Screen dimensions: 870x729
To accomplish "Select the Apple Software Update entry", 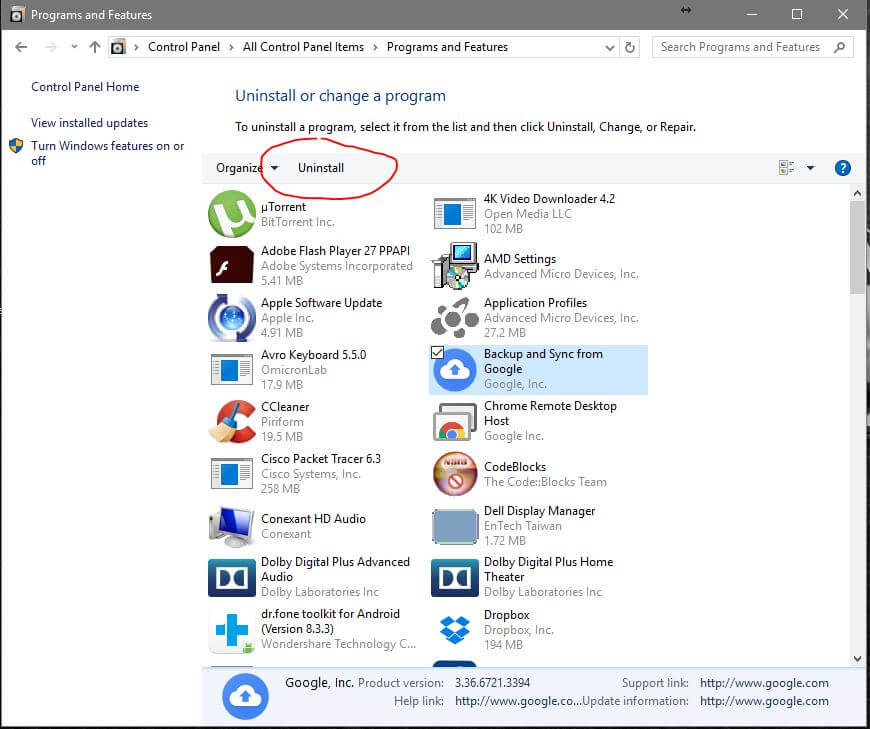I will (321, 303).
